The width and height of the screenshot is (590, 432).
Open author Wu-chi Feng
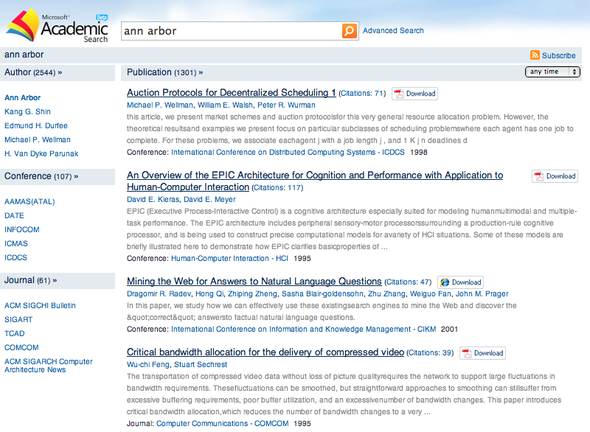click(x=148, y=365)
